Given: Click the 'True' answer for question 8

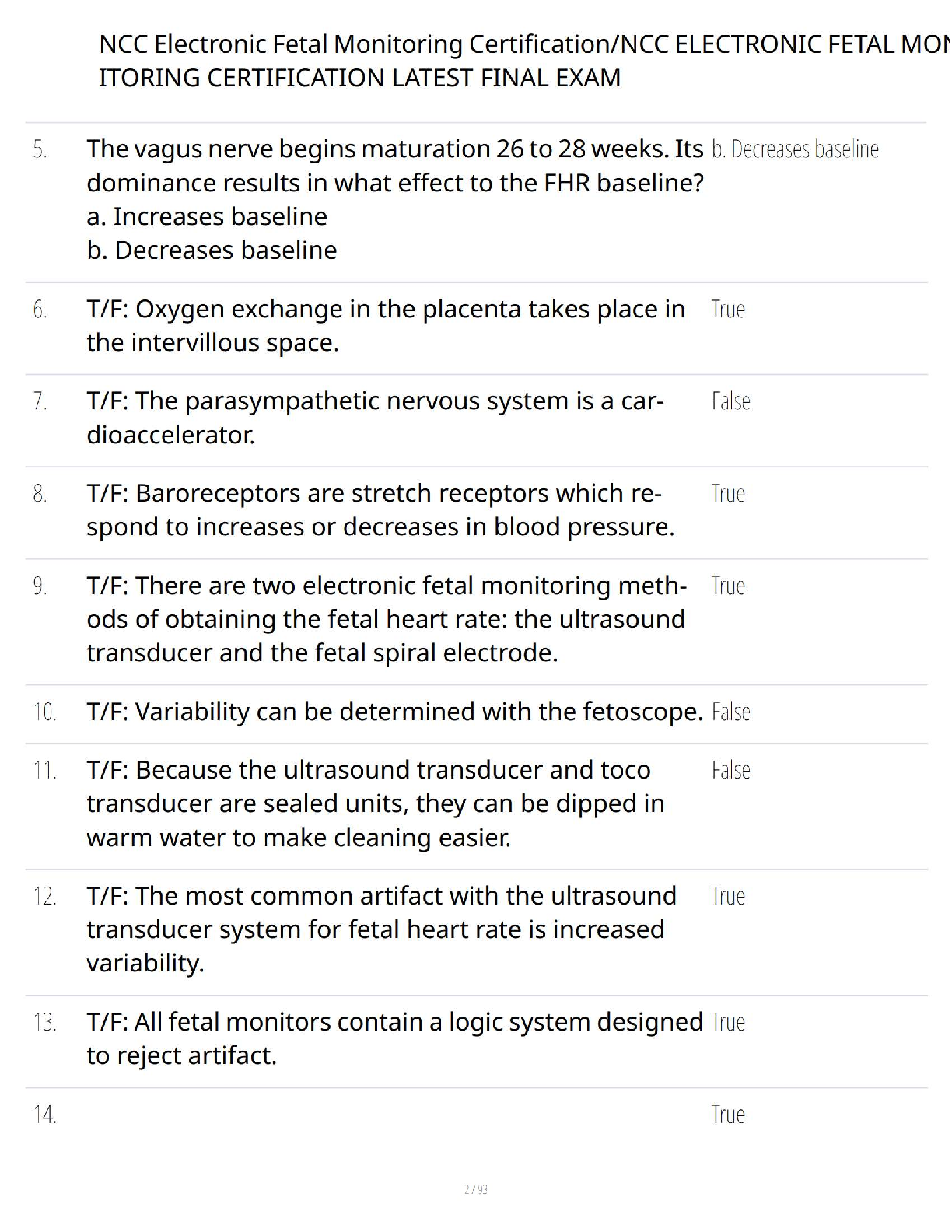Looking at the screenshot, I should [728, 494].
